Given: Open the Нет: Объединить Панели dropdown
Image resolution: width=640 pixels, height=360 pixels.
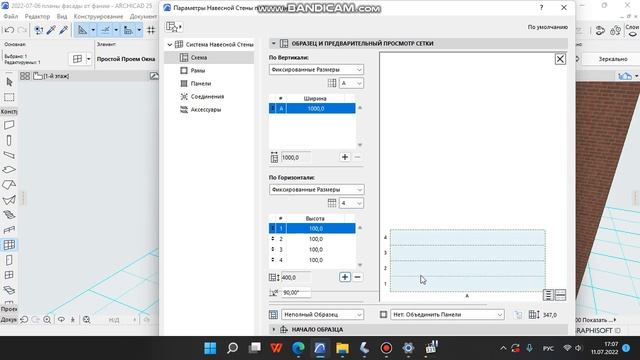Looking at the screenshot, I should pos(447,315).
